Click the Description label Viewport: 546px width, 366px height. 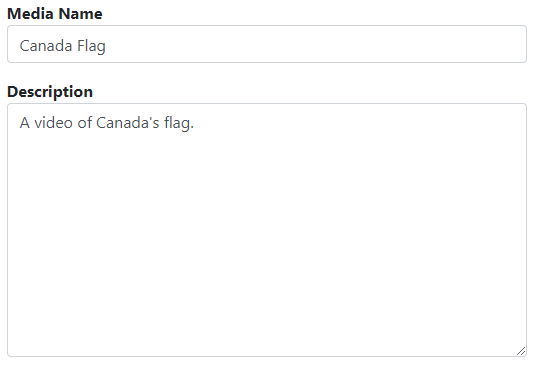pos(50,92)
